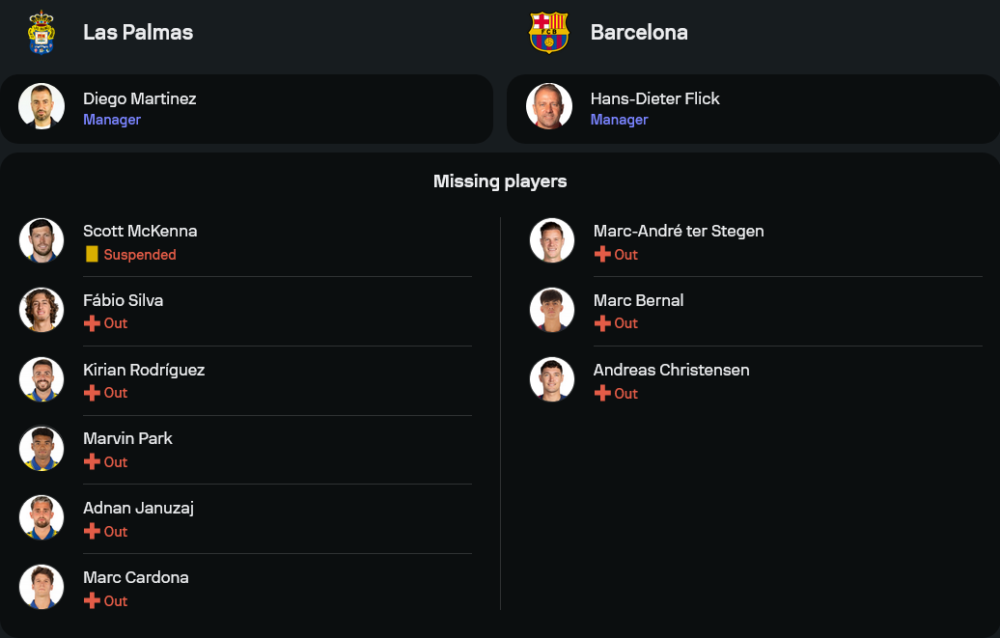Viewport: 1000px width, 638px height.
Task: Select Marc Cardona's player name
Action: click(136, 577)
